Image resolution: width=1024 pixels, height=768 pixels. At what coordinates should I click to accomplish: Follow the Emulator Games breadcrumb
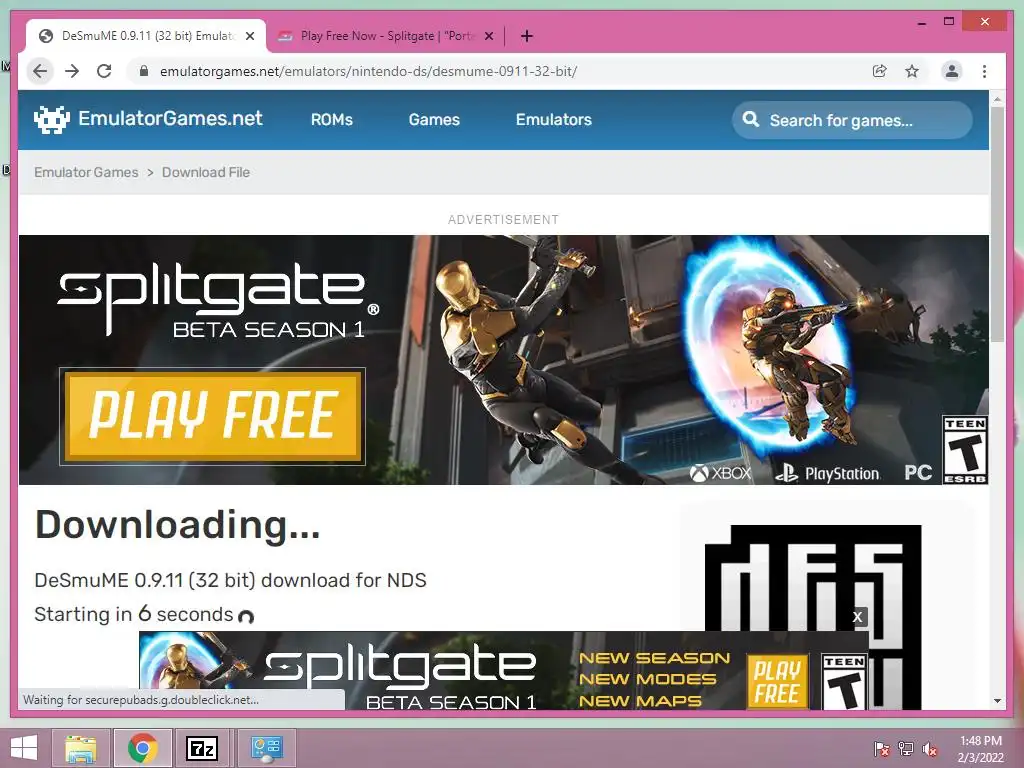[86, 172]
